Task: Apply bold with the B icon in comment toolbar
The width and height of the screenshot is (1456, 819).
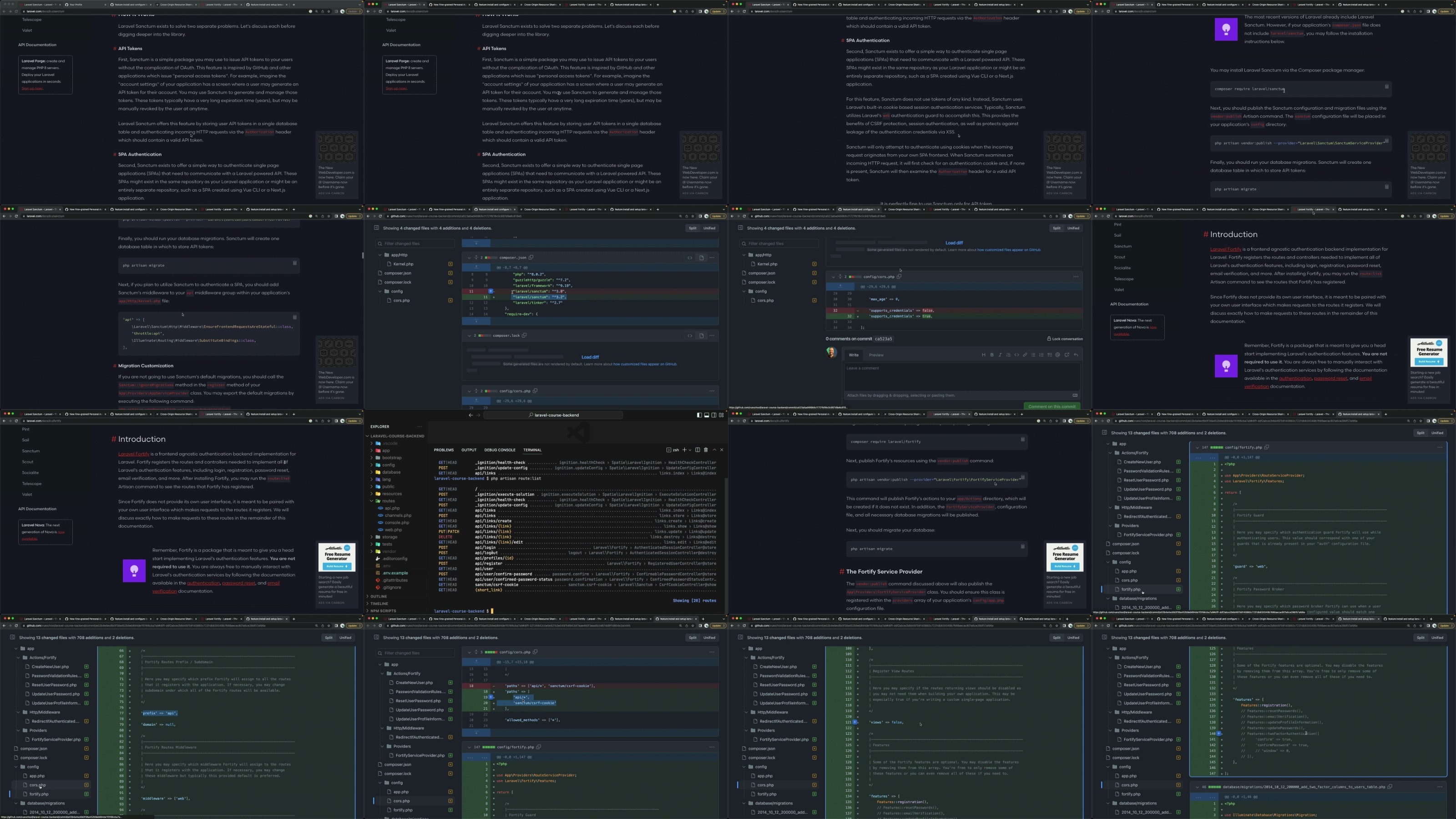Action: (991, 355)
